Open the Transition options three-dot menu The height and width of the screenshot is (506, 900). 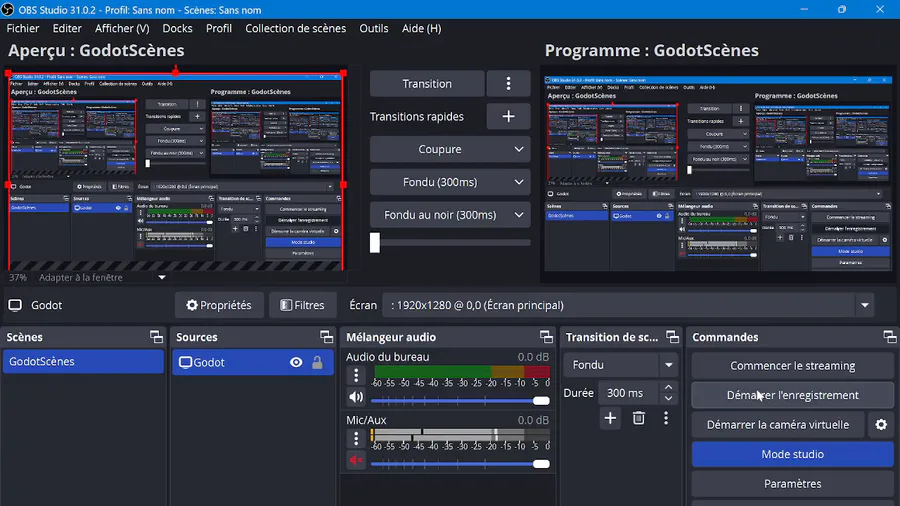[508, 84]
